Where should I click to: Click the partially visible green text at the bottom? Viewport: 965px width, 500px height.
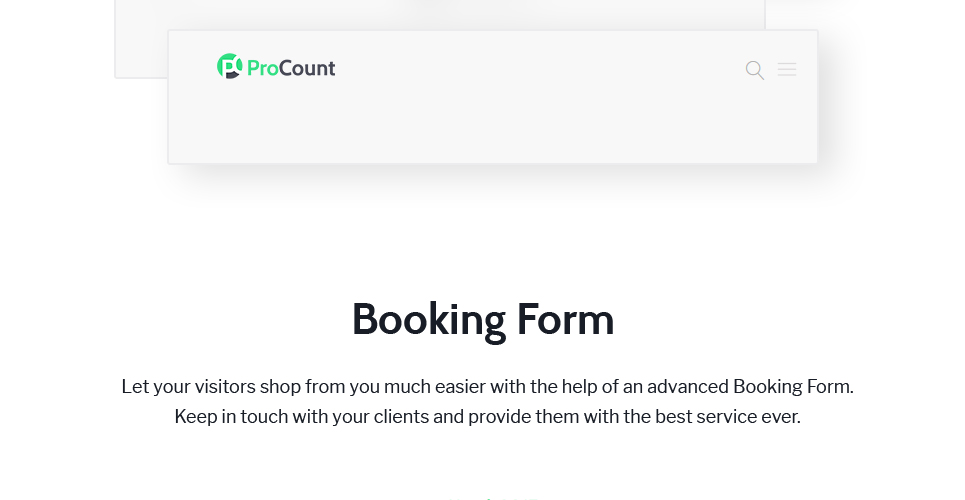tap(492, 498)
